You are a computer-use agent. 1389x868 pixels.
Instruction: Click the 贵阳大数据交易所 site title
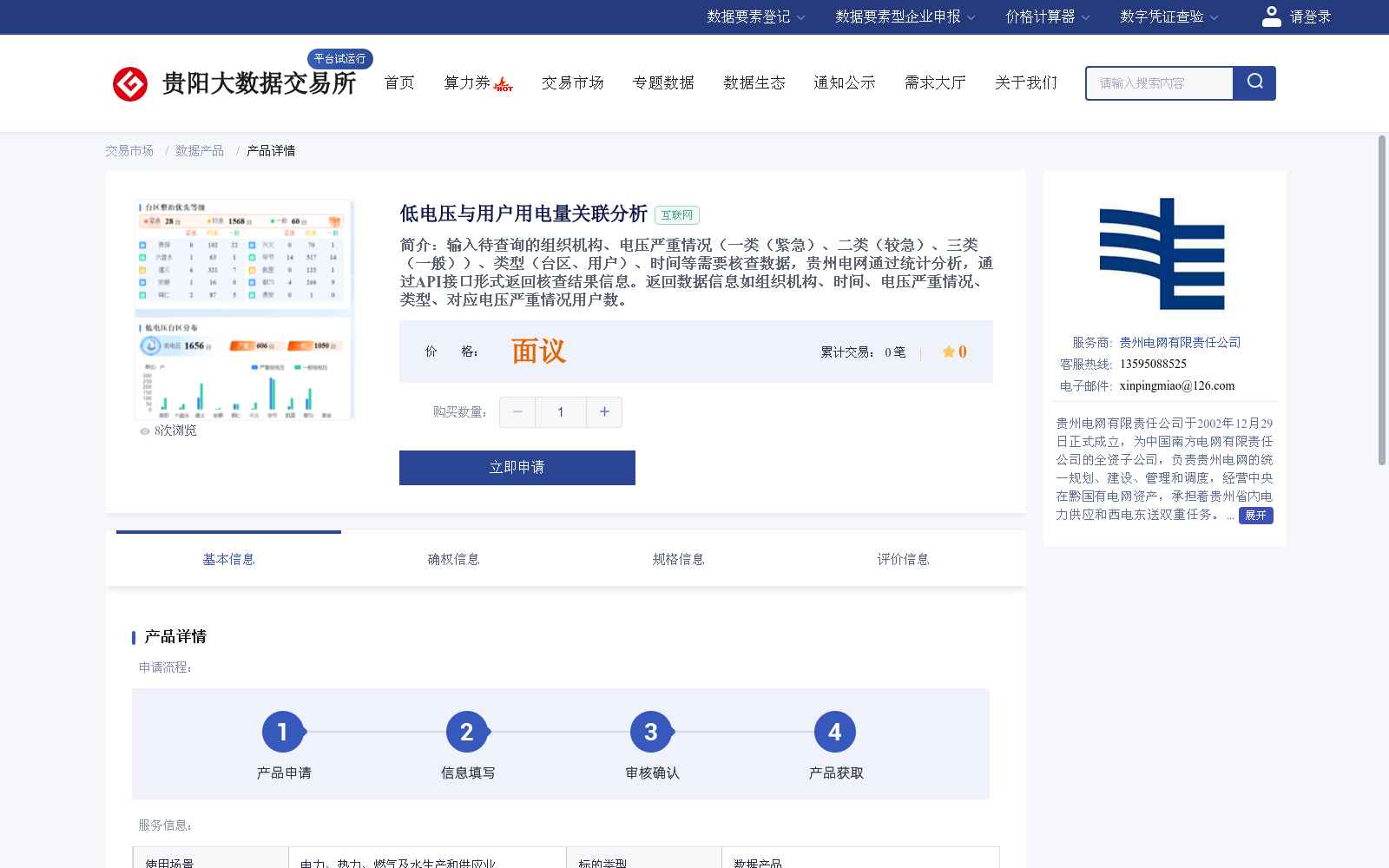tap(259, 83)
